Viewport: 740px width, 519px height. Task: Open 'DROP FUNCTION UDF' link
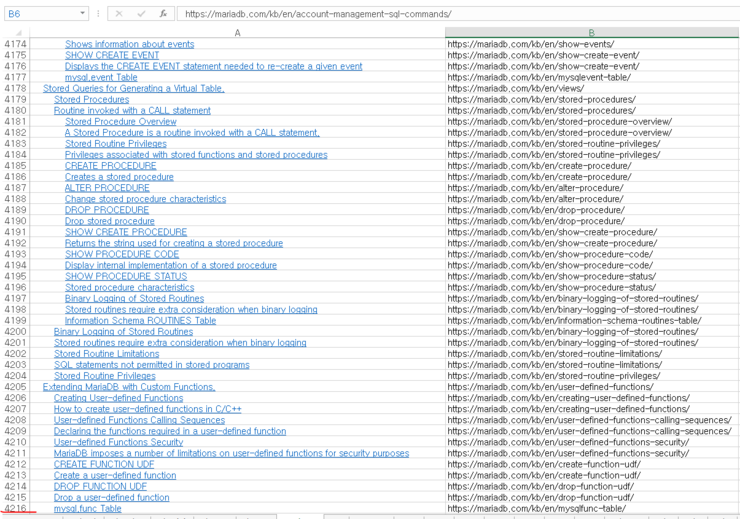101,486
